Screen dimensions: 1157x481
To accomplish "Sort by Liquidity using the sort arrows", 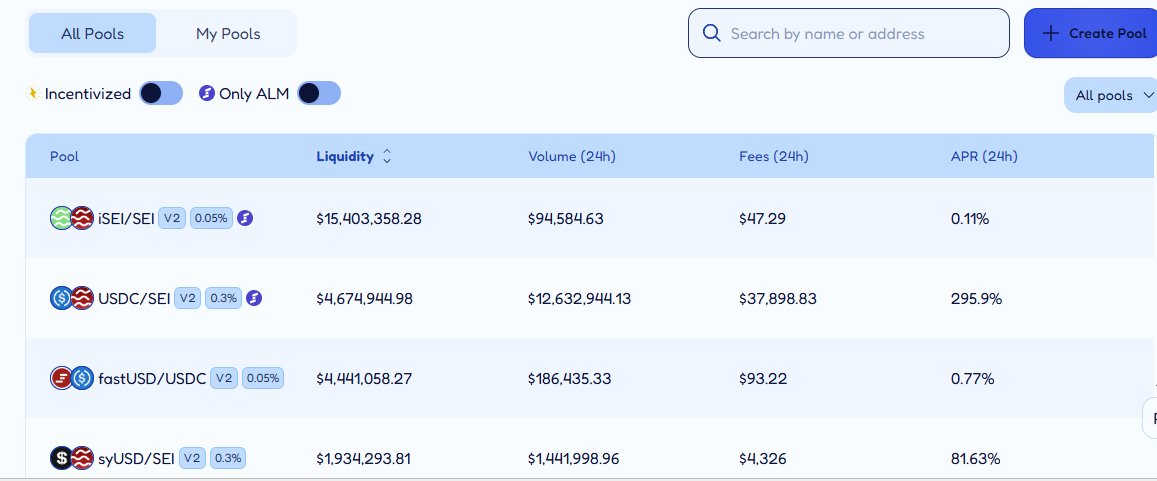I will 387,156.
